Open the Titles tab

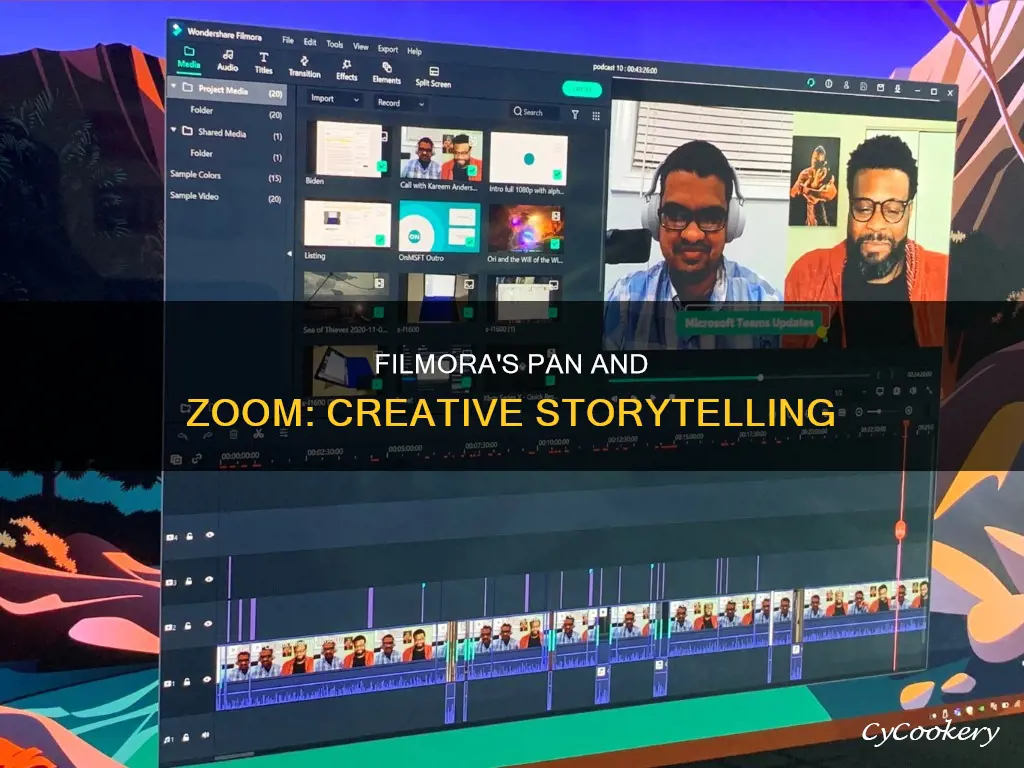[x=263, y=63]
